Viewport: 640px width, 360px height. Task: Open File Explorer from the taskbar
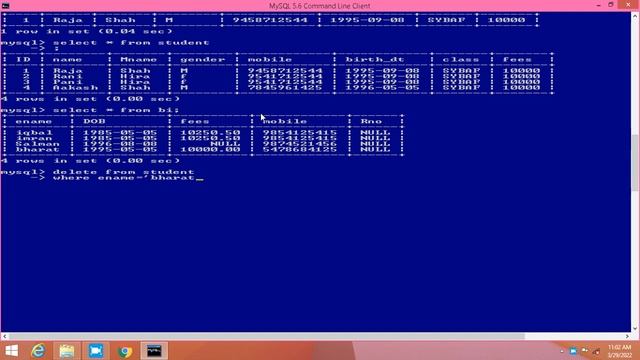pos(67,351)
